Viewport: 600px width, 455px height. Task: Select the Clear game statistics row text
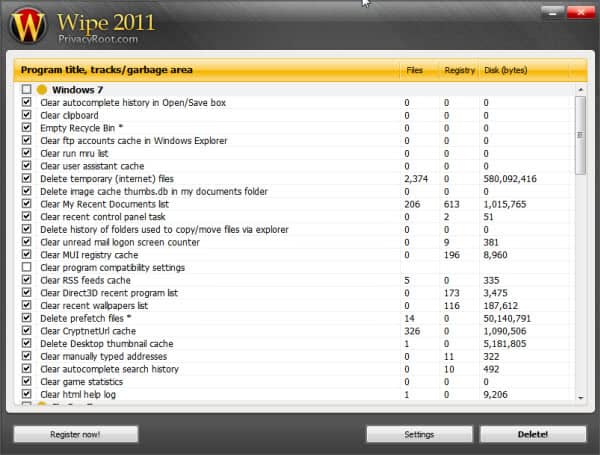[x=82, y=382]
